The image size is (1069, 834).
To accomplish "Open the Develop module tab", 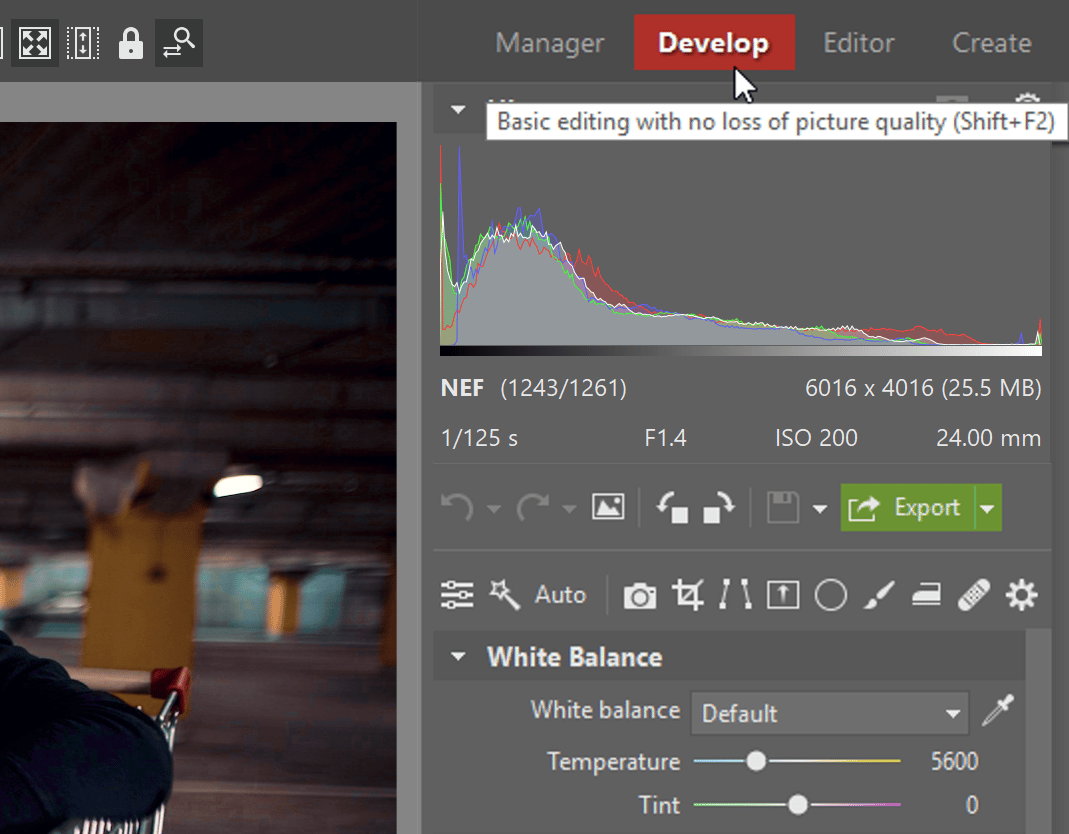I will (714, 42).
